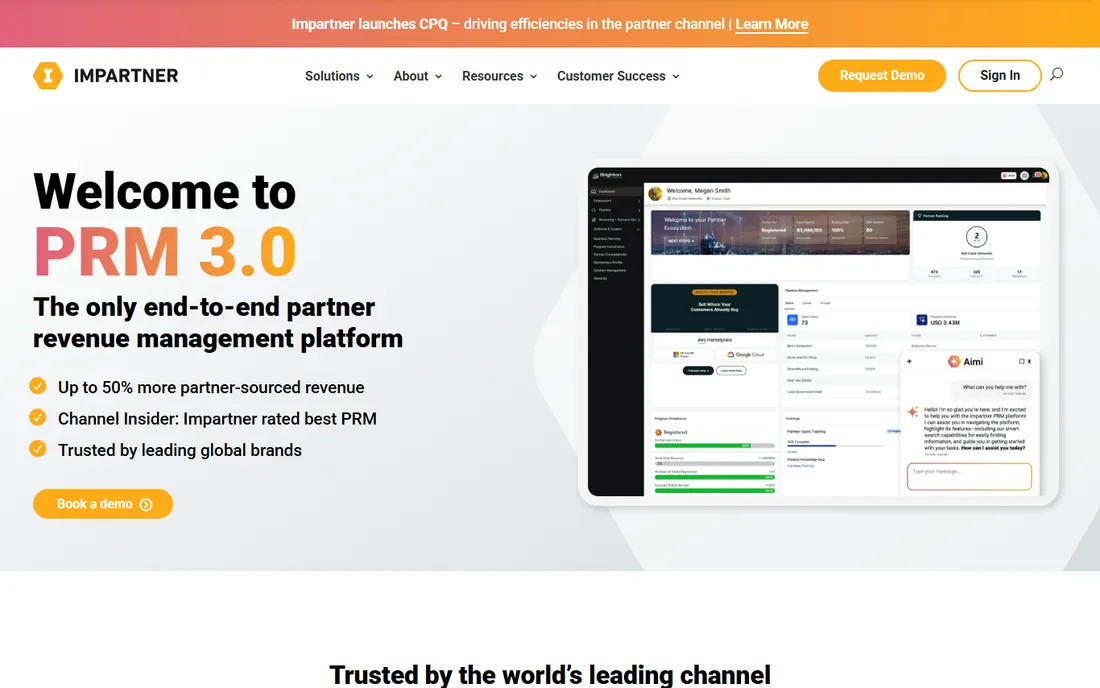Open the search magnifier icon
The height and width of the screenshot is (688, 1100).
1057,74
